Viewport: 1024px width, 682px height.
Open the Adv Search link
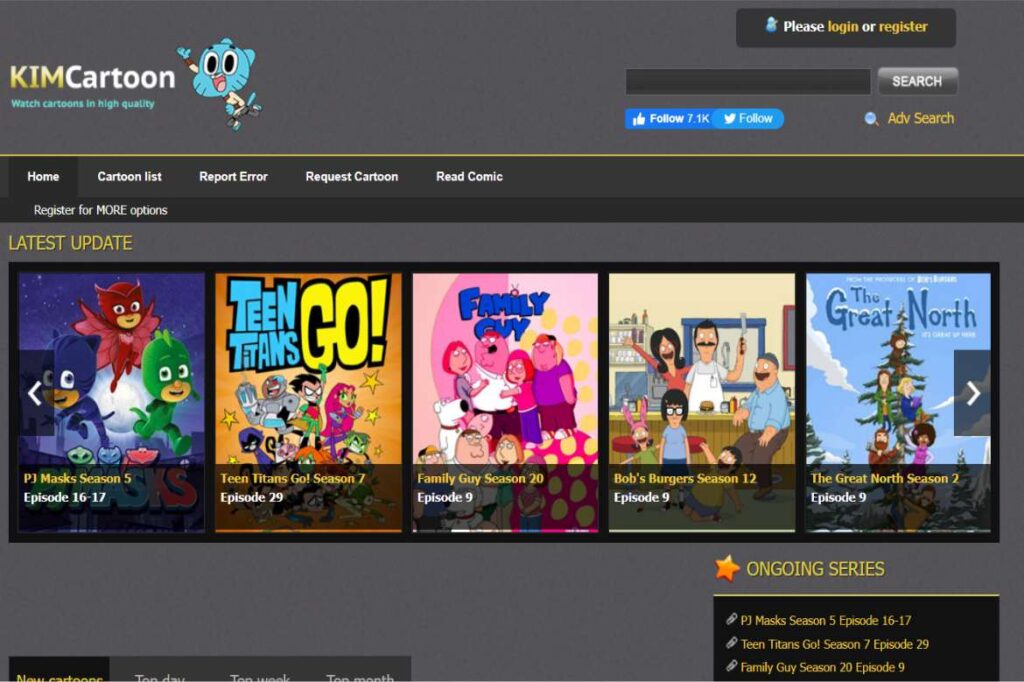(x=920, y=118)
